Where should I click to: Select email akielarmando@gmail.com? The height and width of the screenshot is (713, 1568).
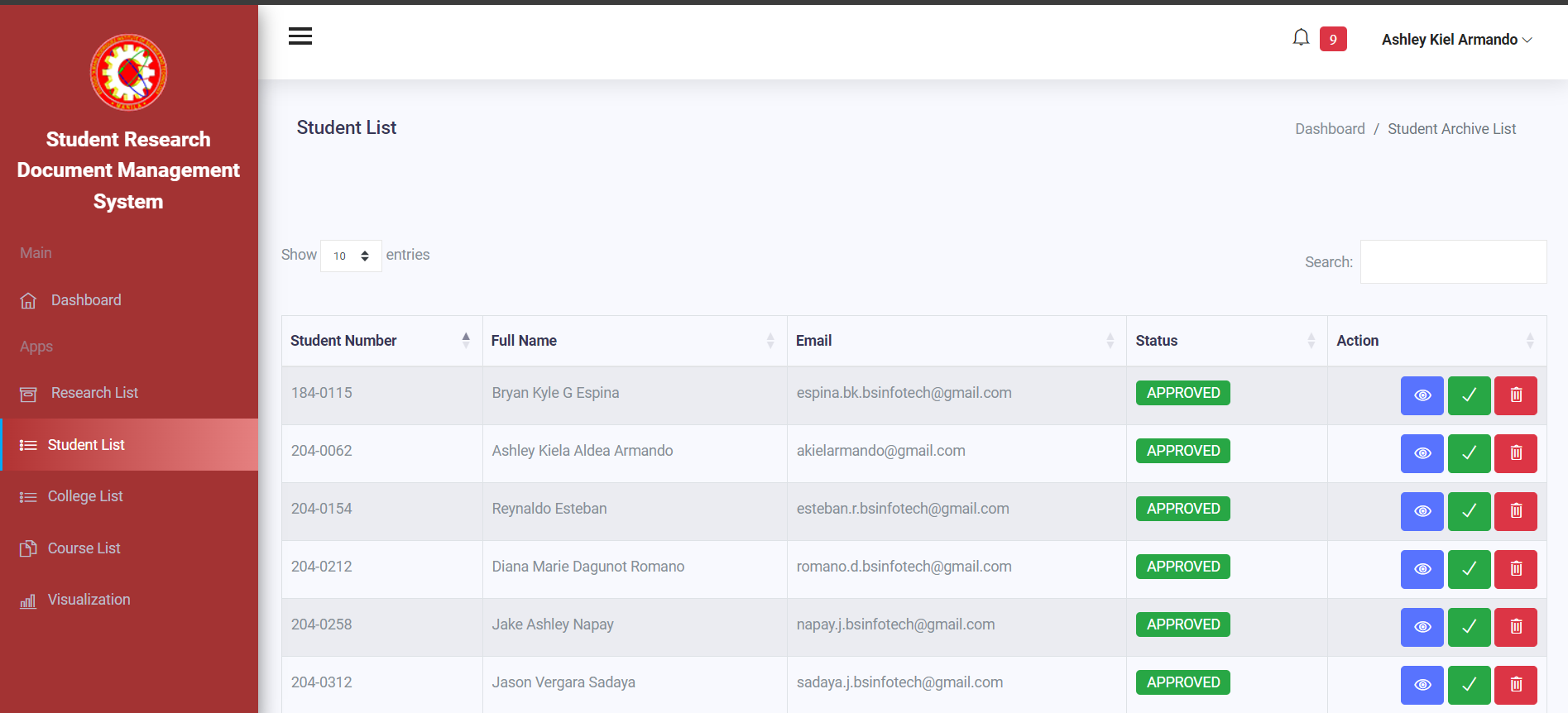880,451
